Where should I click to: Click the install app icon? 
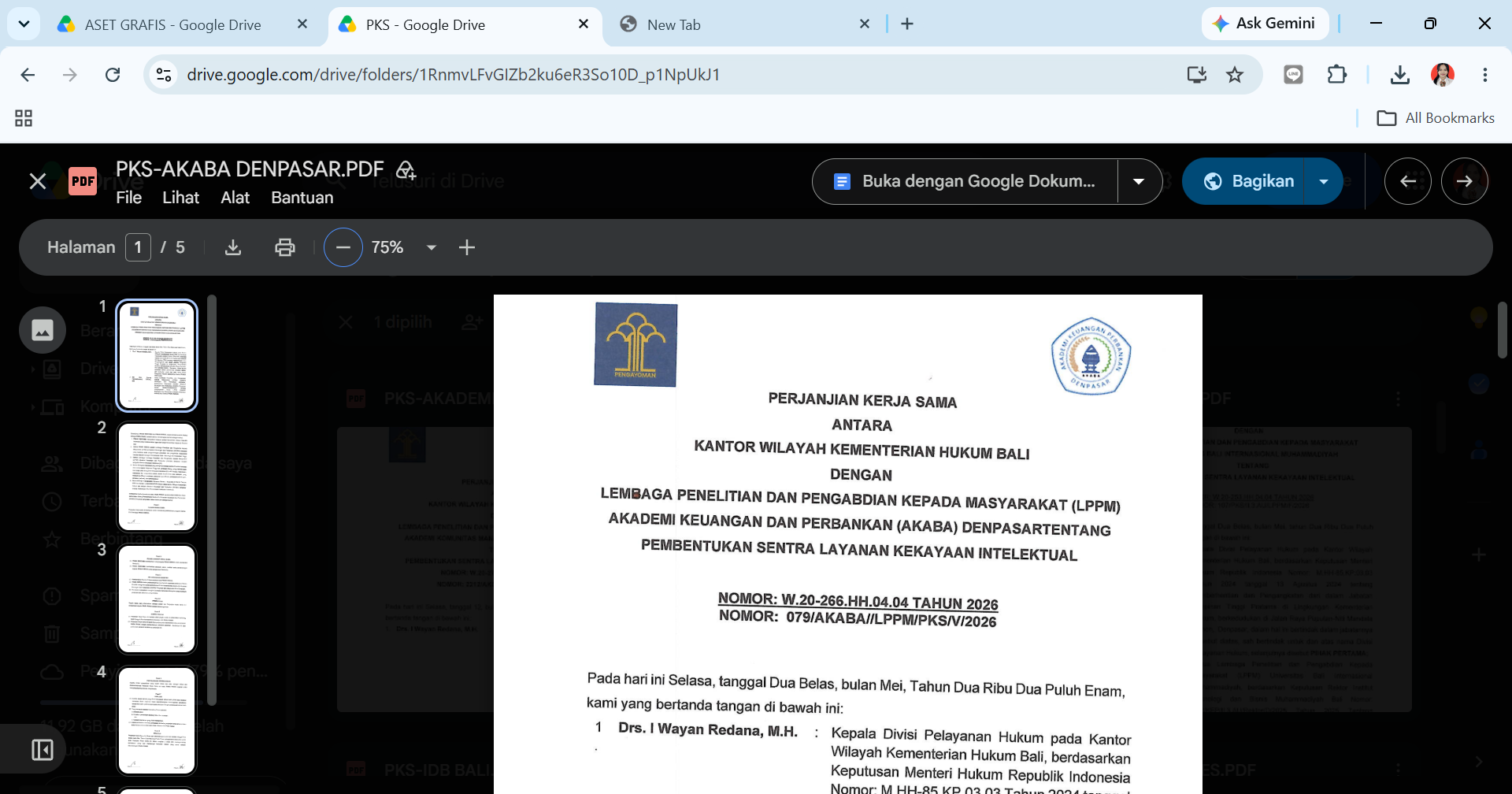(x=1197, y=75)
